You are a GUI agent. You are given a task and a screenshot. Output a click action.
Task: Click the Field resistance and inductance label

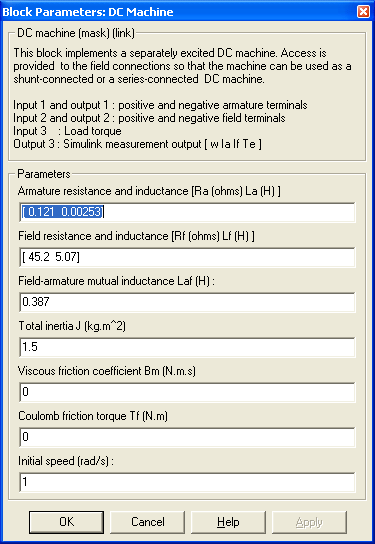pos(136,236)
